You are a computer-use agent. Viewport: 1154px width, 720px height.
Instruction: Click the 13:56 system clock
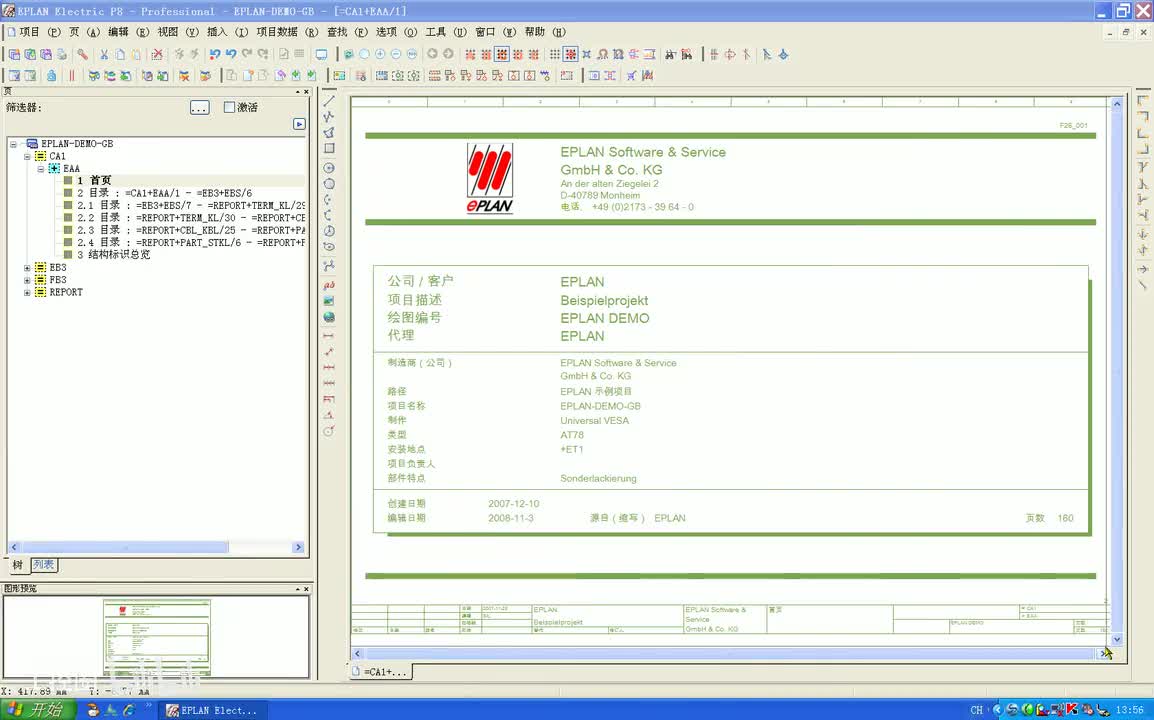pyautogui.click(x=1130, y=710)
